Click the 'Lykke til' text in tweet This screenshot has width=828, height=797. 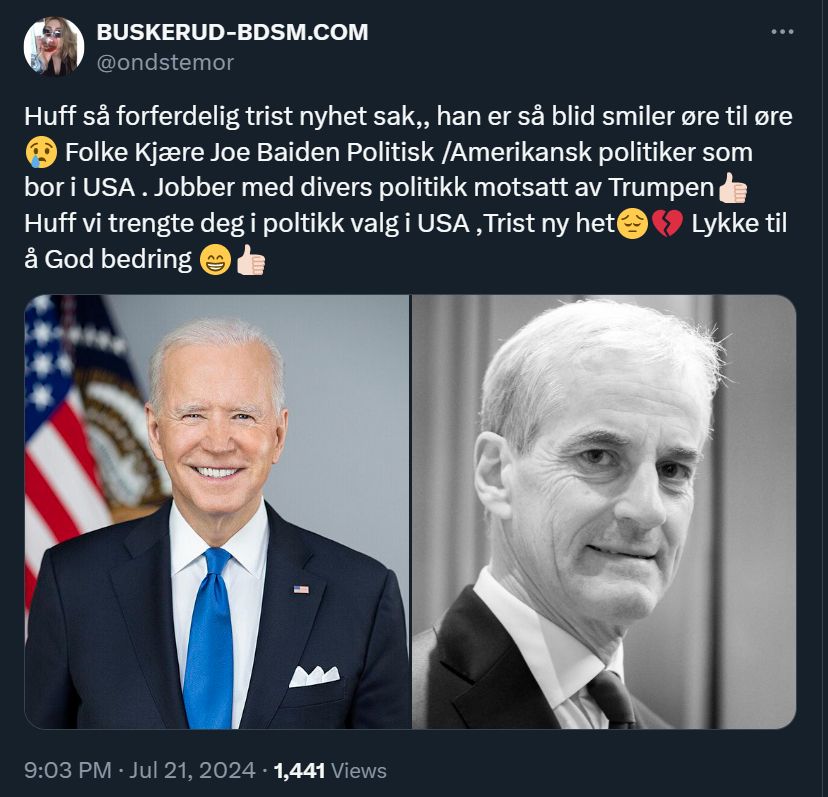click(739, 223)
